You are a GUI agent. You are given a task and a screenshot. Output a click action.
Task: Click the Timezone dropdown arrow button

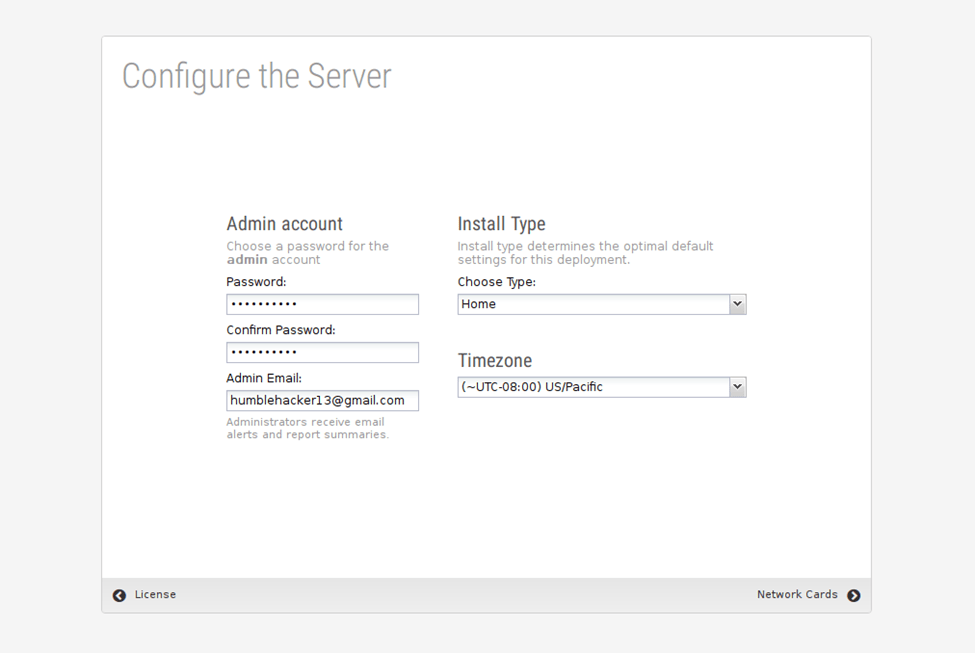(737, 387)
